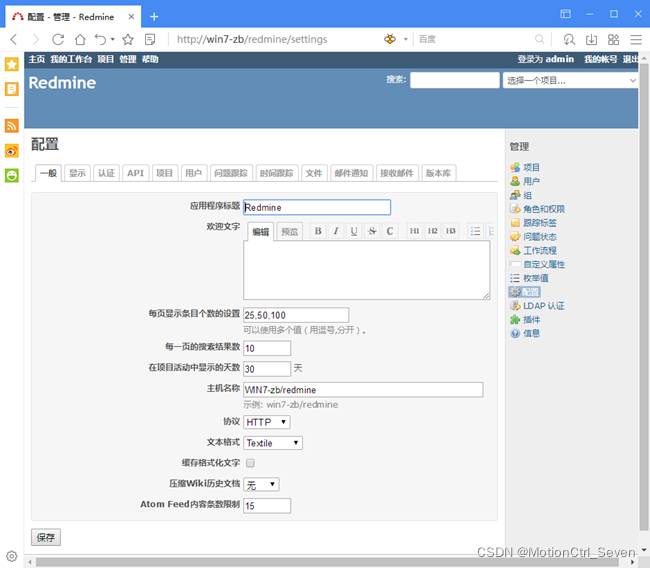Image resolution: width=650 pixels, height=568 pixels.
Task: Switch to the API settings tab
Action: [136, 173]
